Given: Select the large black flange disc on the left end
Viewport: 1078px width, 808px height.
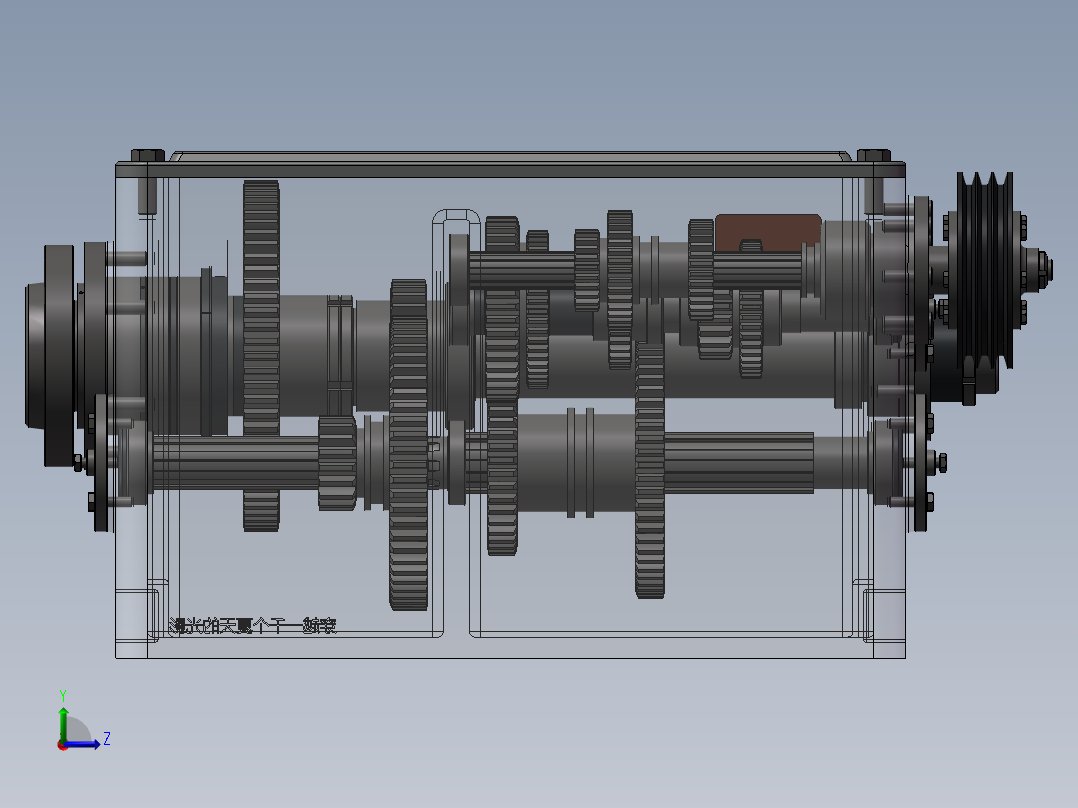Looking at the screenshot, I should click(58, 356).
